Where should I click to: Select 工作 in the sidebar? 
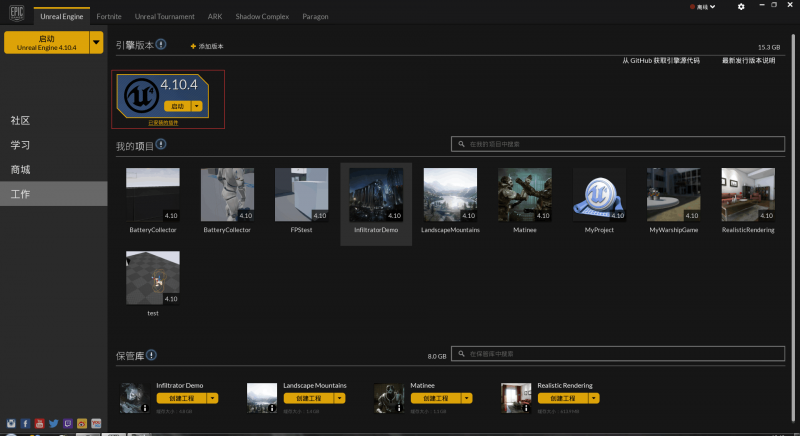coord(54,194)
